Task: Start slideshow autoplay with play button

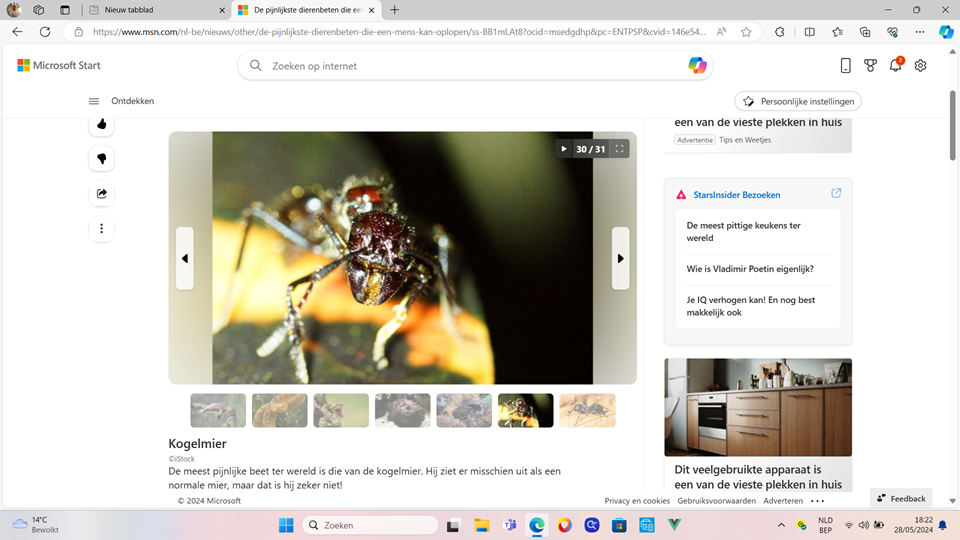Action: pyautogui.click(x=564, y=149)
